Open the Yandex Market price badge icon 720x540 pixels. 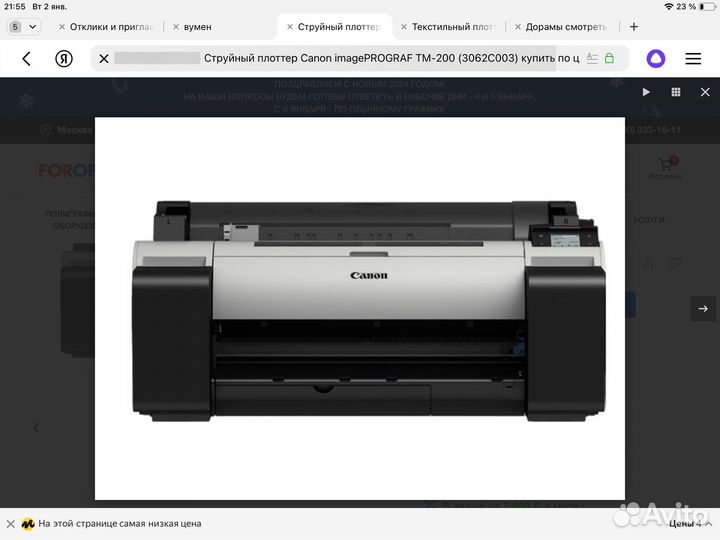(x=28, y=523)
